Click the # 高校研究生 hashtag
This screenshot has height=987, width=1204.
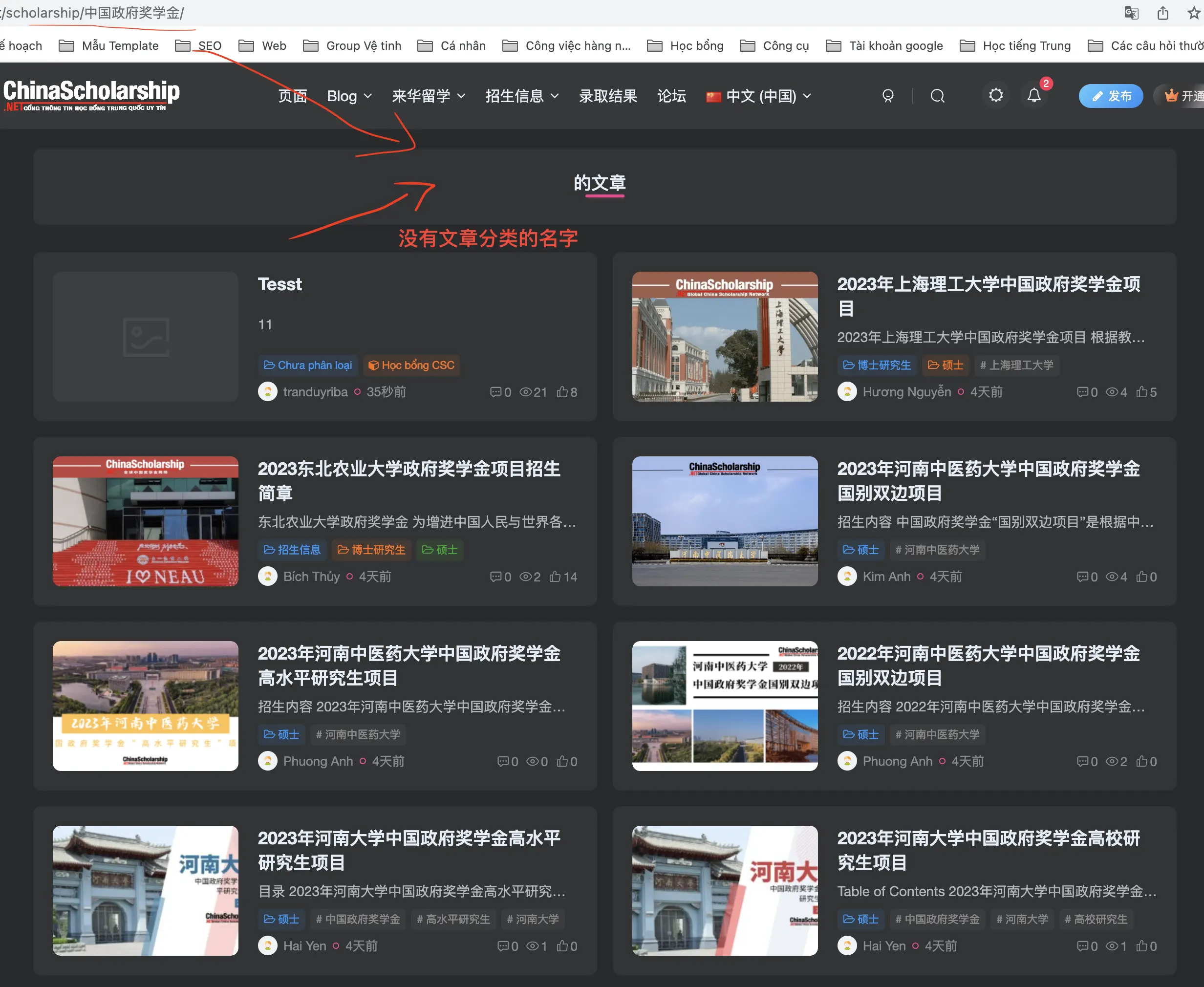coord(1096,920)
